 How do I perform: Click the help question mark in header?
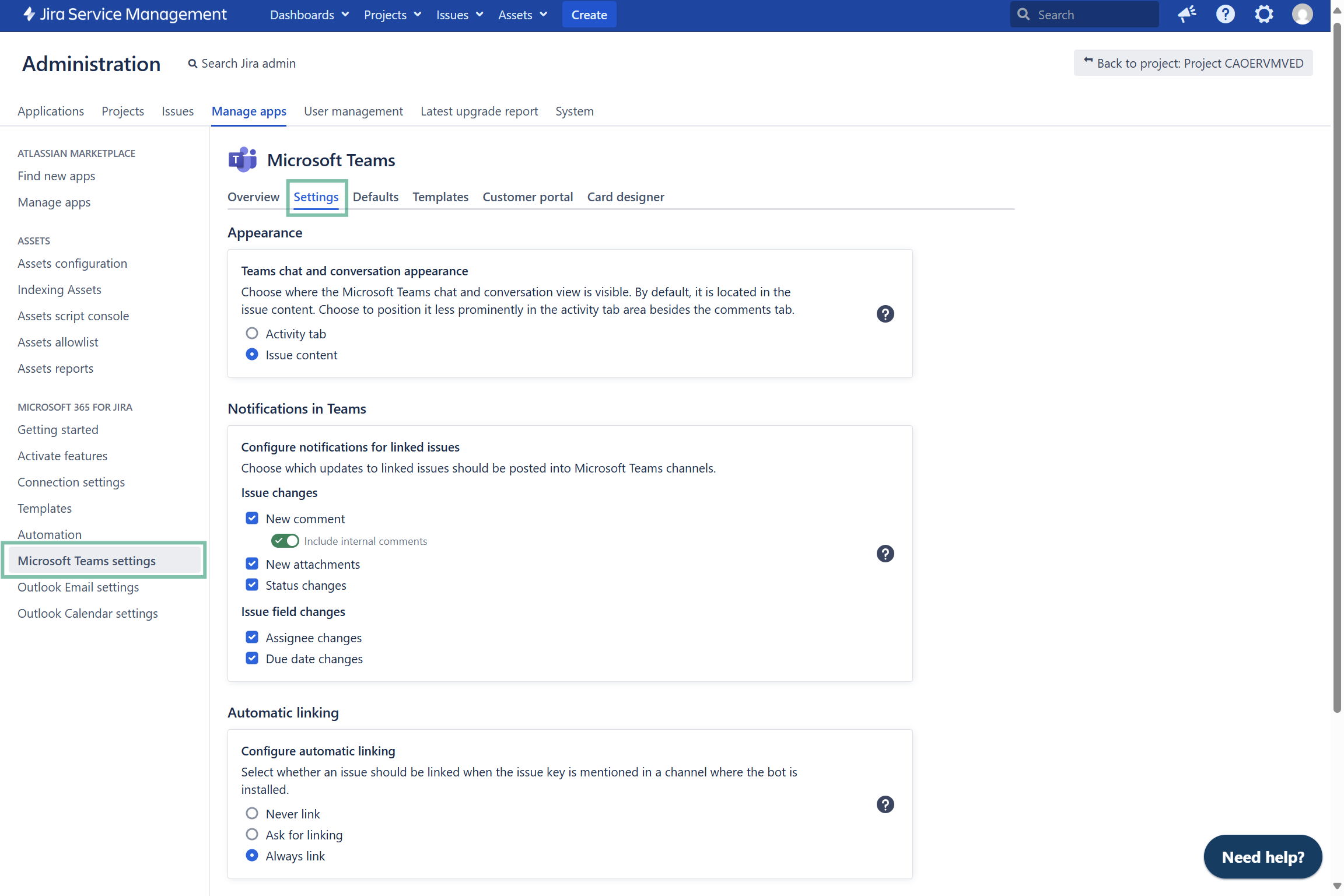1225,15
